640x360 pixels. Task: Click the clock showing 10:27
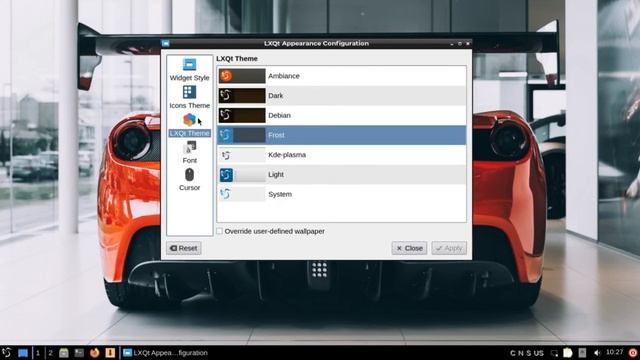[615, 352]
